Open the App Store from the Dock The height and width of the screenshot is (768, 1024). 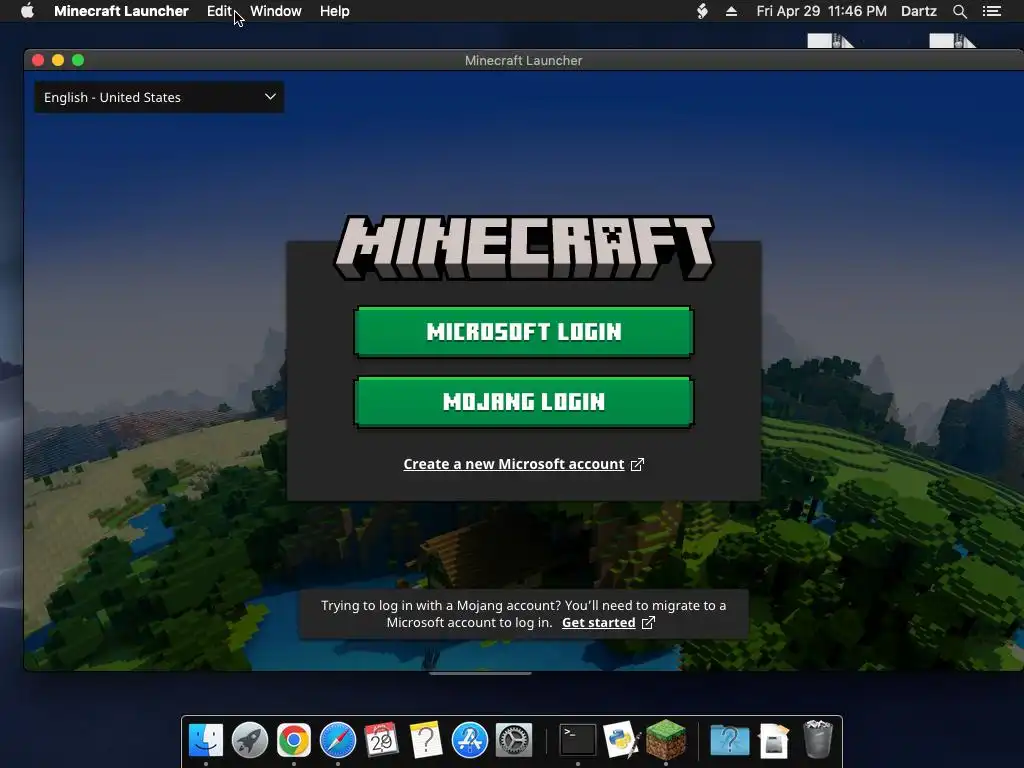470,740
